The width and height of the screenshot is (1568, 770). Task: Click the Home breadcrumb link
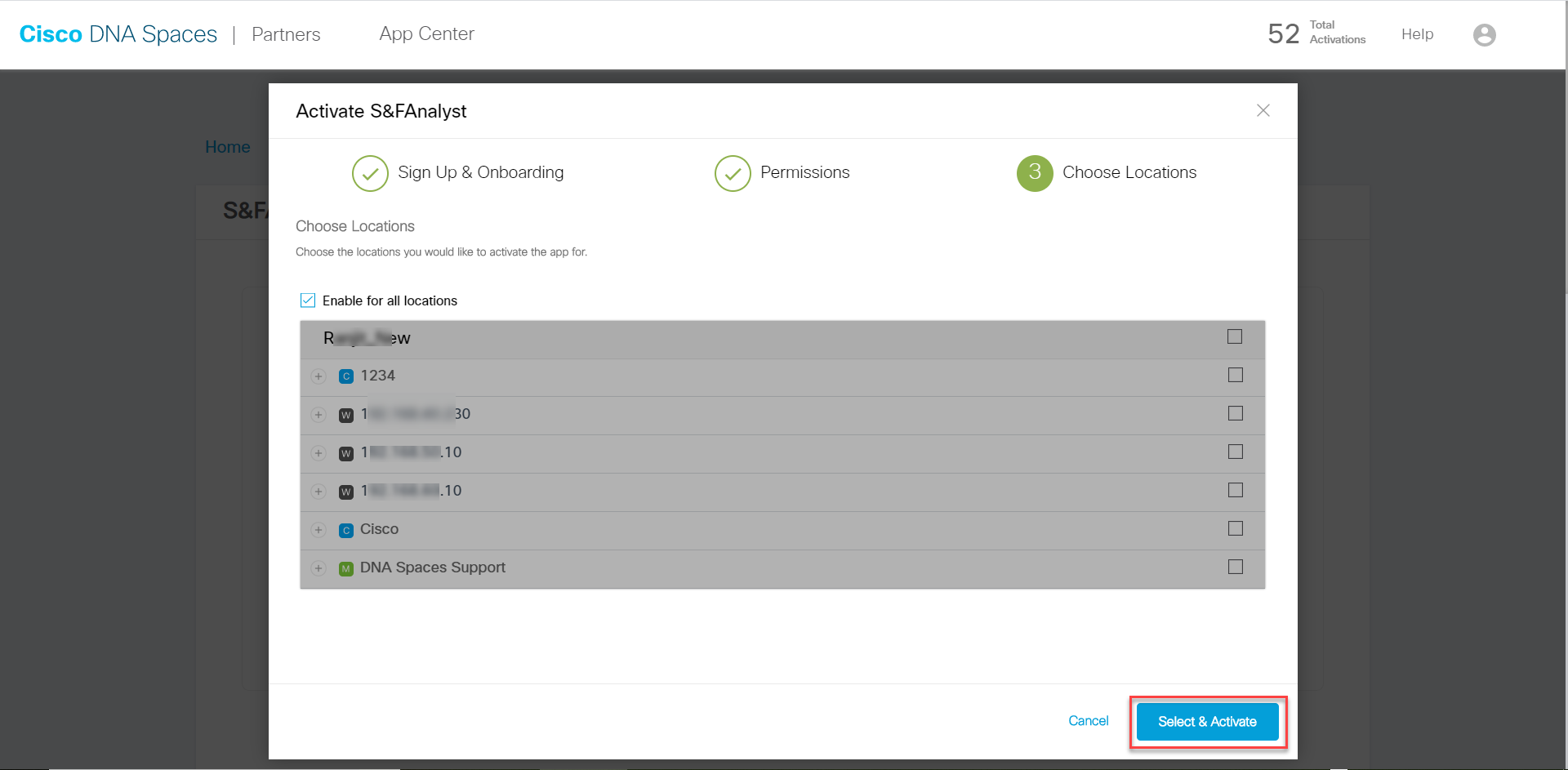coord(228,147)
